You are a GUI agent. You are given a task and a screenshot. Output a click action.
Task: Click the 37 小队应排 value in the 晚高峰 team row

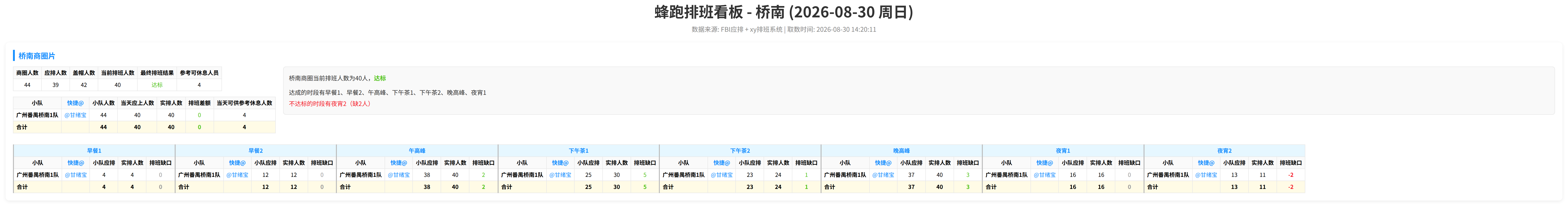911,175
